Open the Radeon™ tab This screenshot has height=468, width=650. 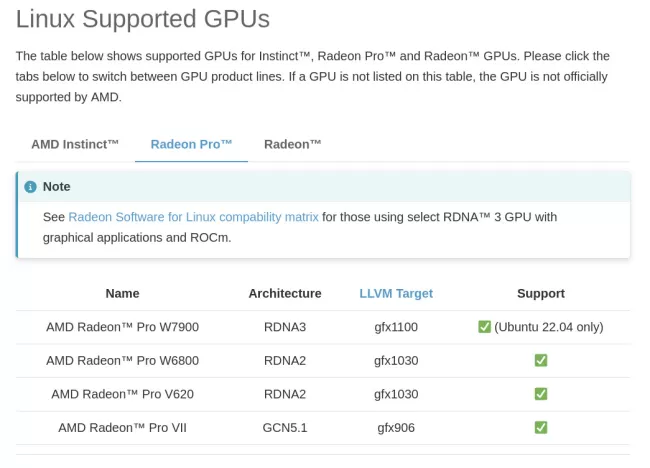pos(292,144)
